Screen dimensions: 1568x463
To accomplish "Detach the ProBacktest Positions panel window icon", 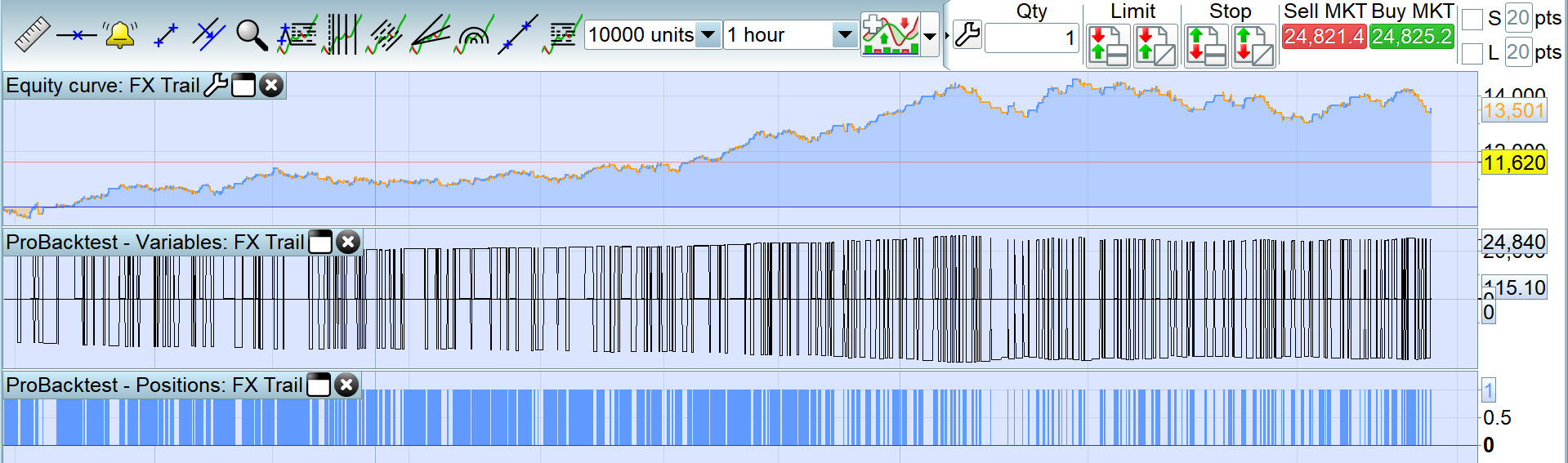I will click(x=319, y=385).
